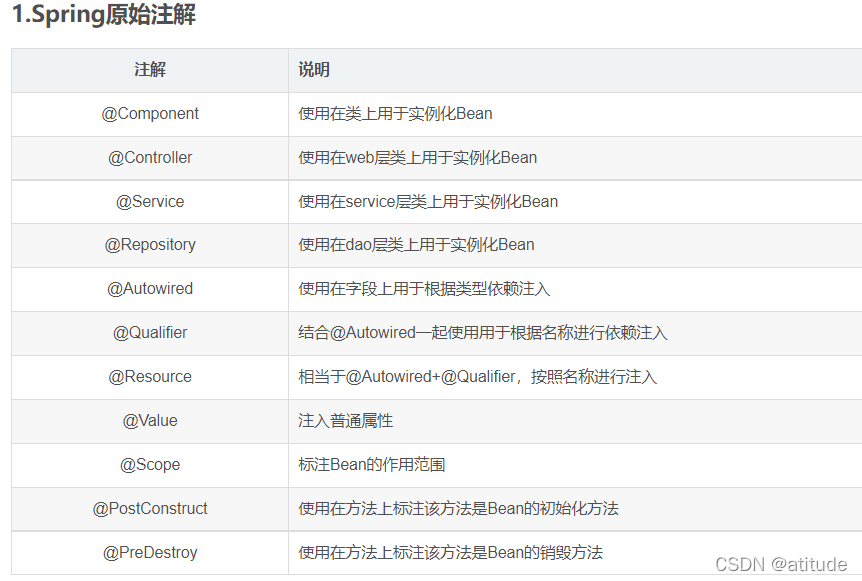Click the '@Resource' cell
This screenshot has width=862, height=581.
(x=150, y=377)
